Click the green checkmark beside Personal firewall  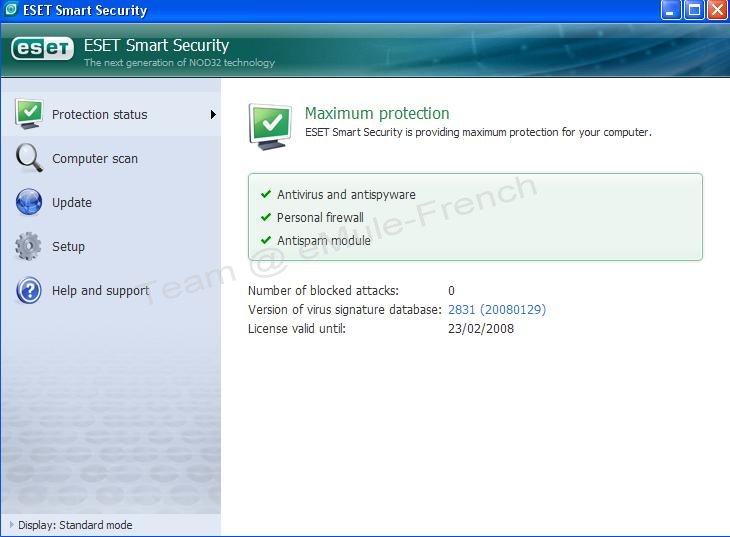[x=266, y=217]
